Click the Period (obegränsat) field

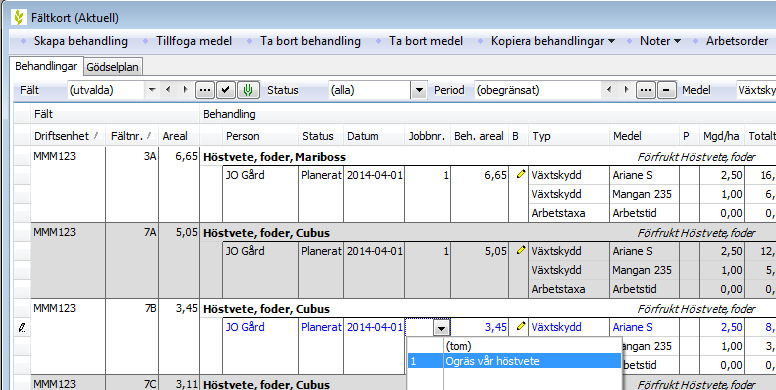click(538, 90)
